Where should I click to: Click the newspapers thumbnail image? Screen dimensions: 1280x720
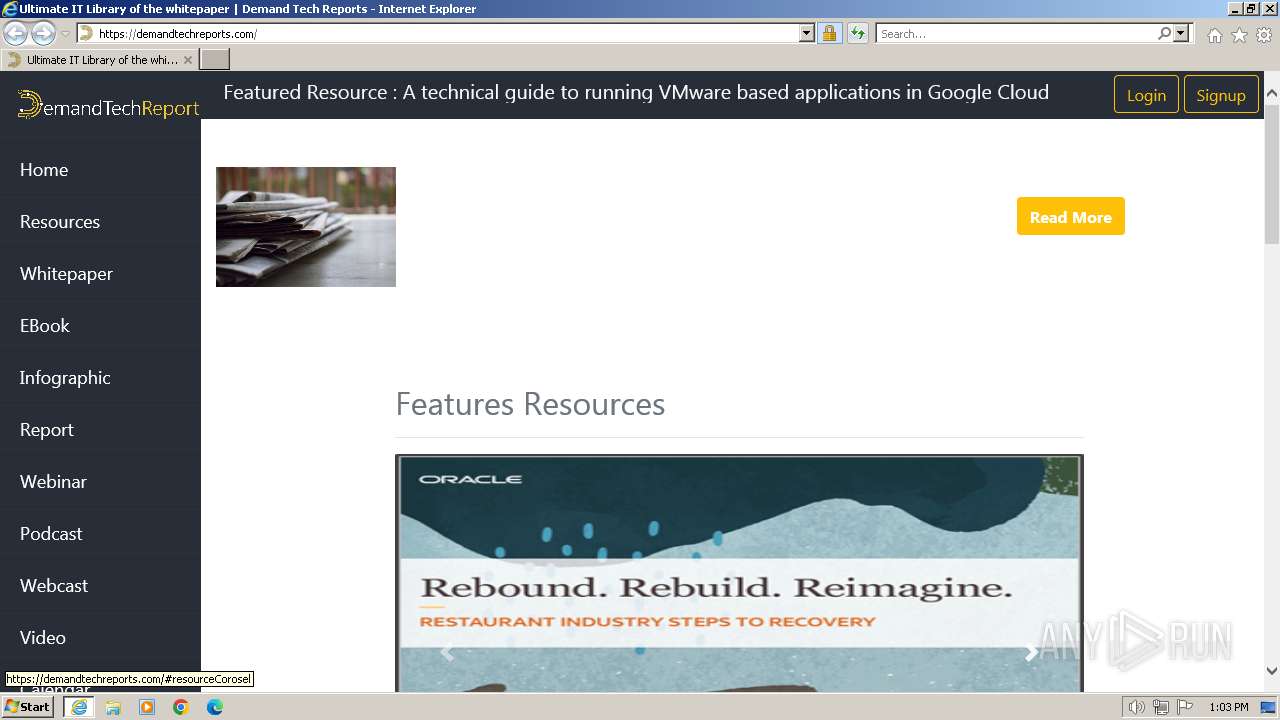(306, 227)
